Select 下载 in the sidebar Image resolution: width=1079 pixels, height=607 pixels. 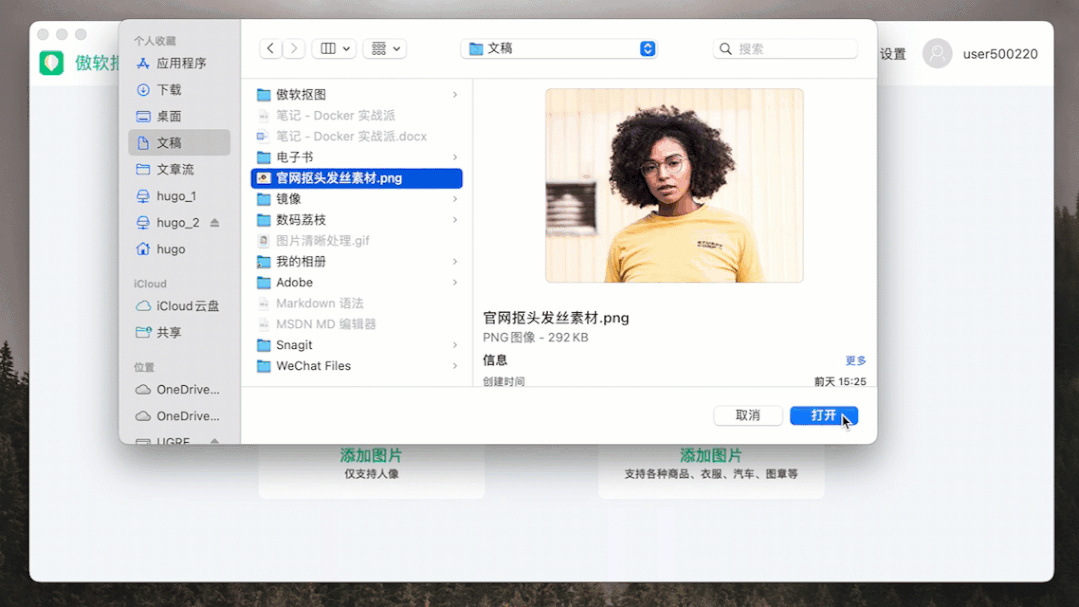pos(179,89)
